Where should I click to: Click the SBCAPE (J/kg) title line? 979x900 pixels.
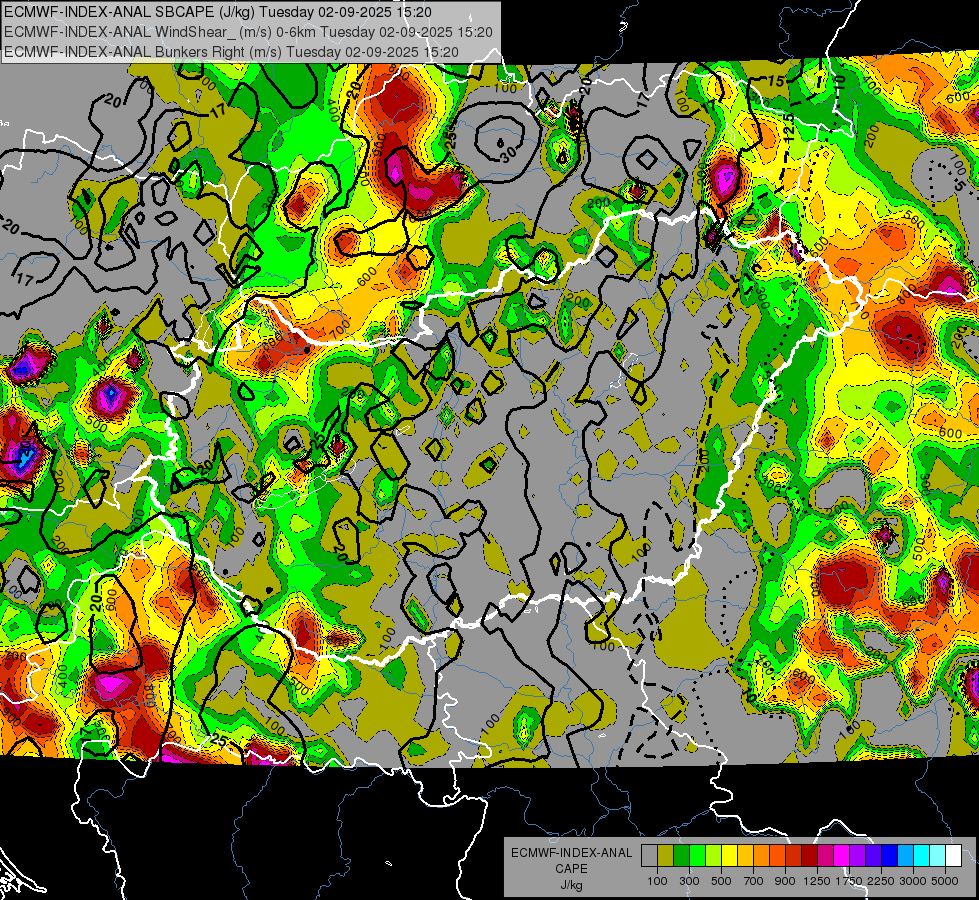[217, 12]
